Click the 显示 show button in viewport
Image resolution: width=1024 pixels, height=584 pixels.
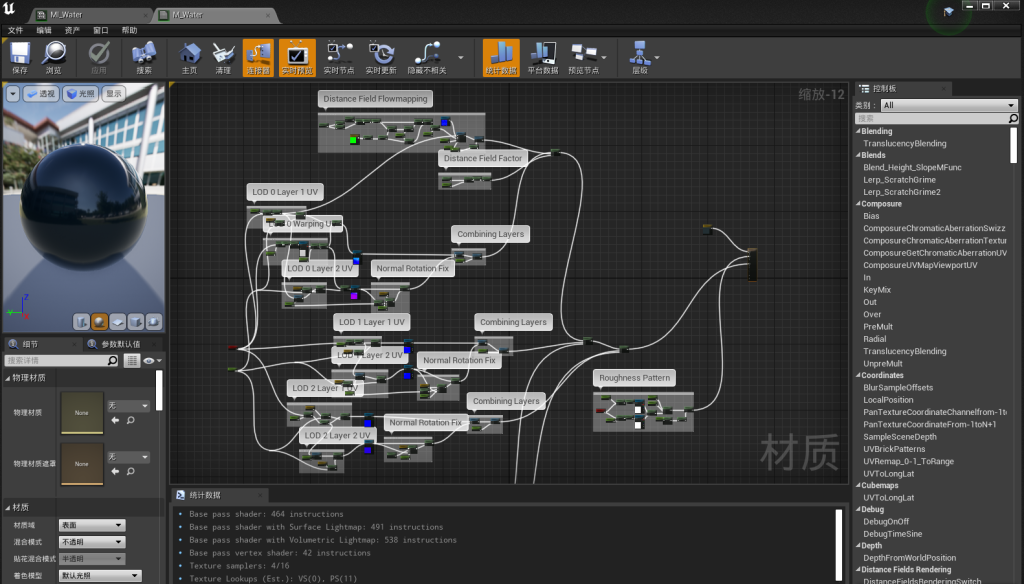(x=114, y=94)
